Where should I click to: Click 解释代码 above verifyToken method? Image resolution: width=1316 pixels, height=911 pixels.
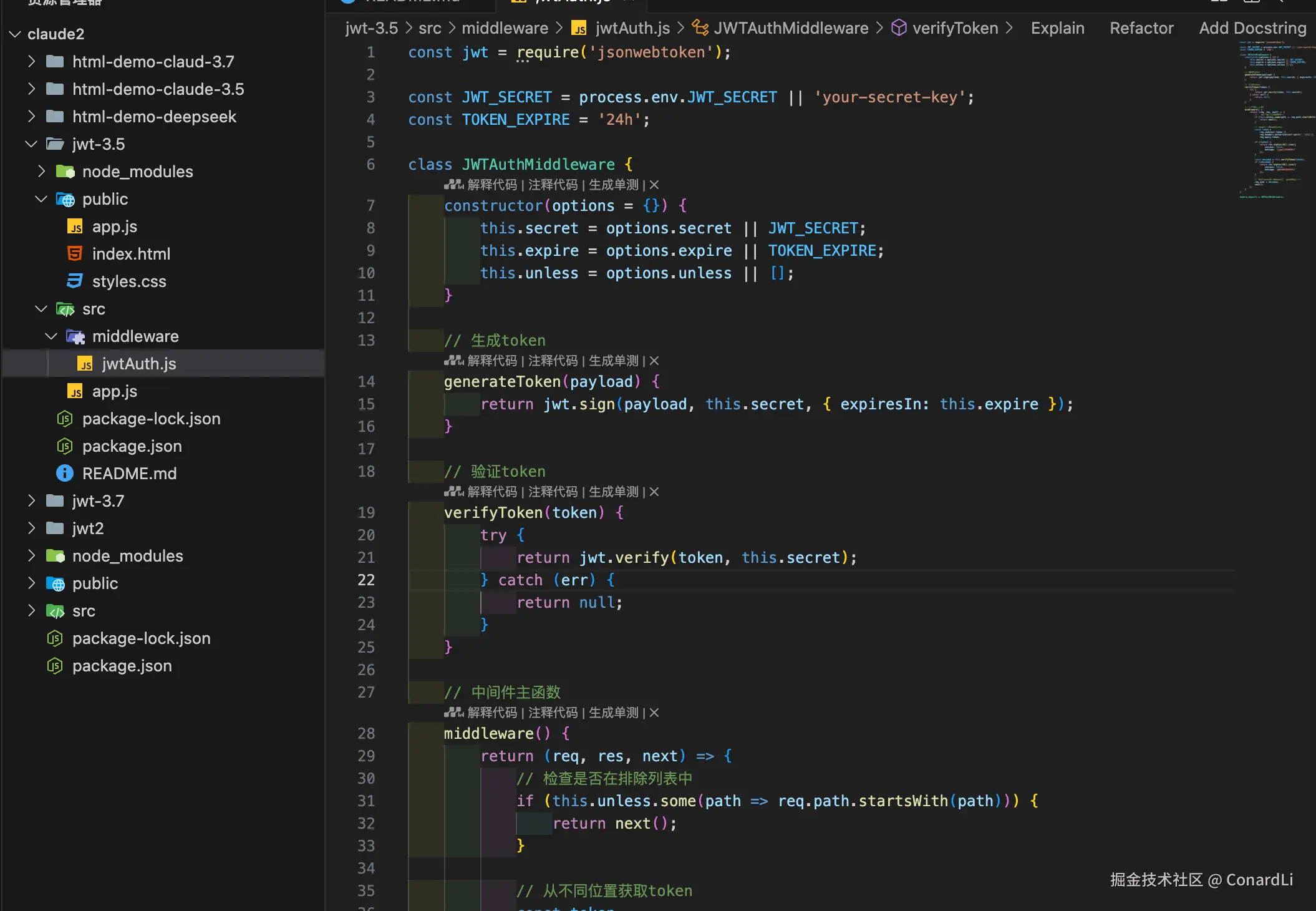coord(492,492)
